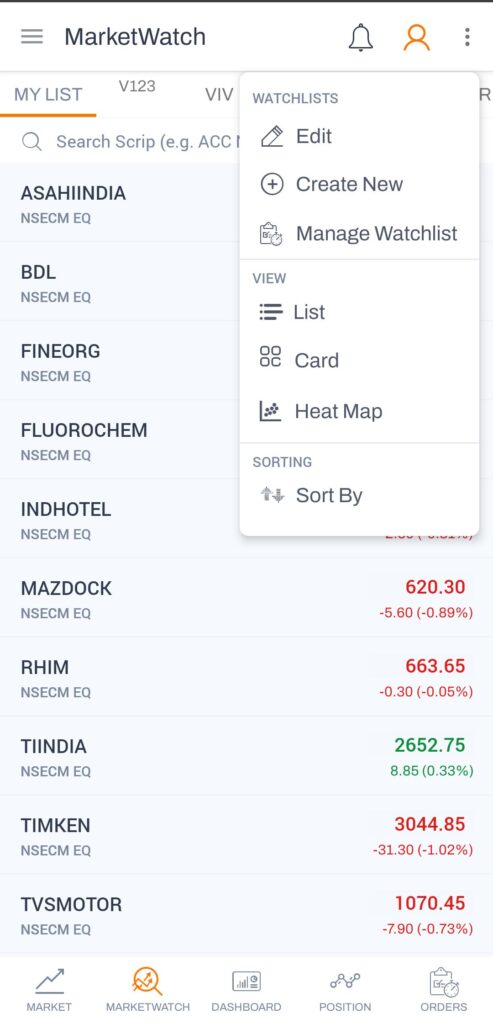This screenshot has width=493, height=1024.
Task: Tap the Market chart icon
Action: (50, 981)
